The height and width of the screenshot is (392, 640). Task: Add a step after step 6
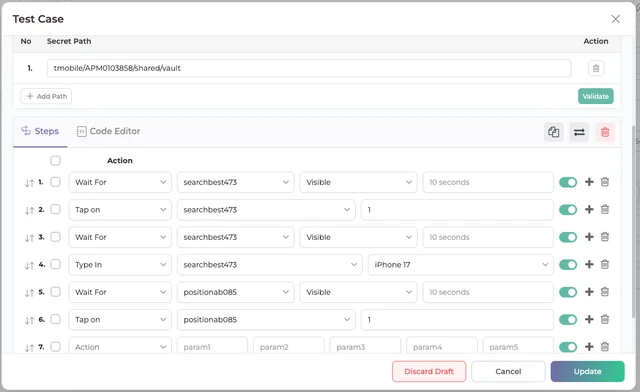pyautogui.click(x=589, y=319)
